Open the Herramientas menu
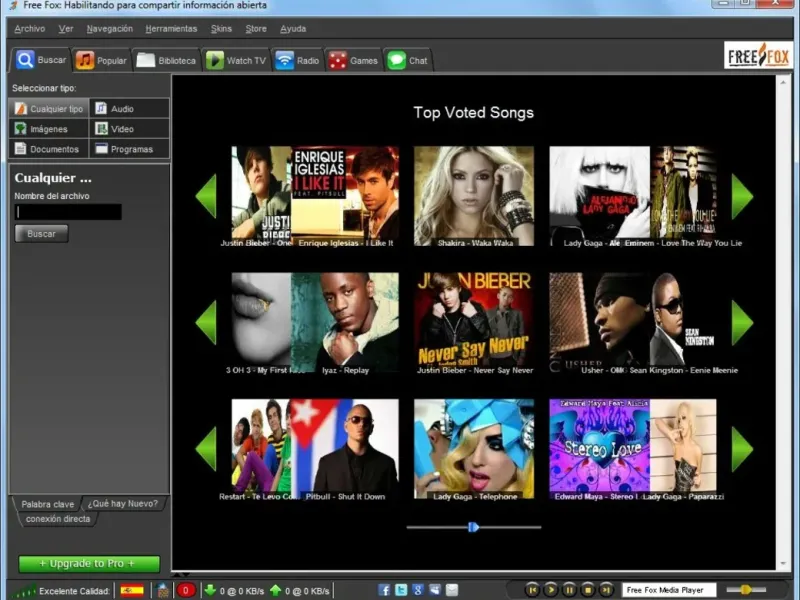800x600 pixels. click(x=171, y=29)
